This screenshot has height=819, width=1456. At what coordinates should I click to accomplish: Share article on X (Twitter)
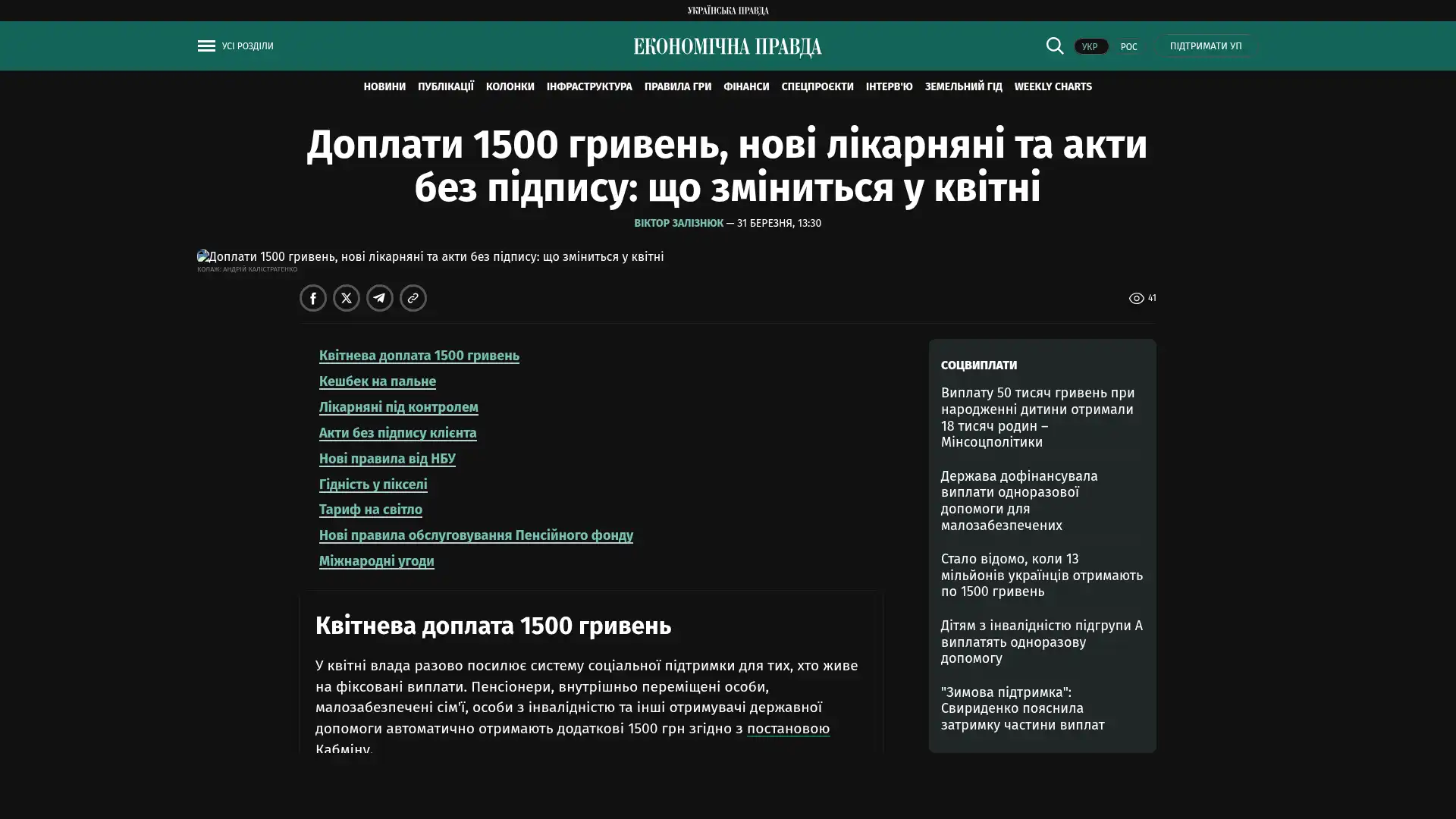point(346,298)
